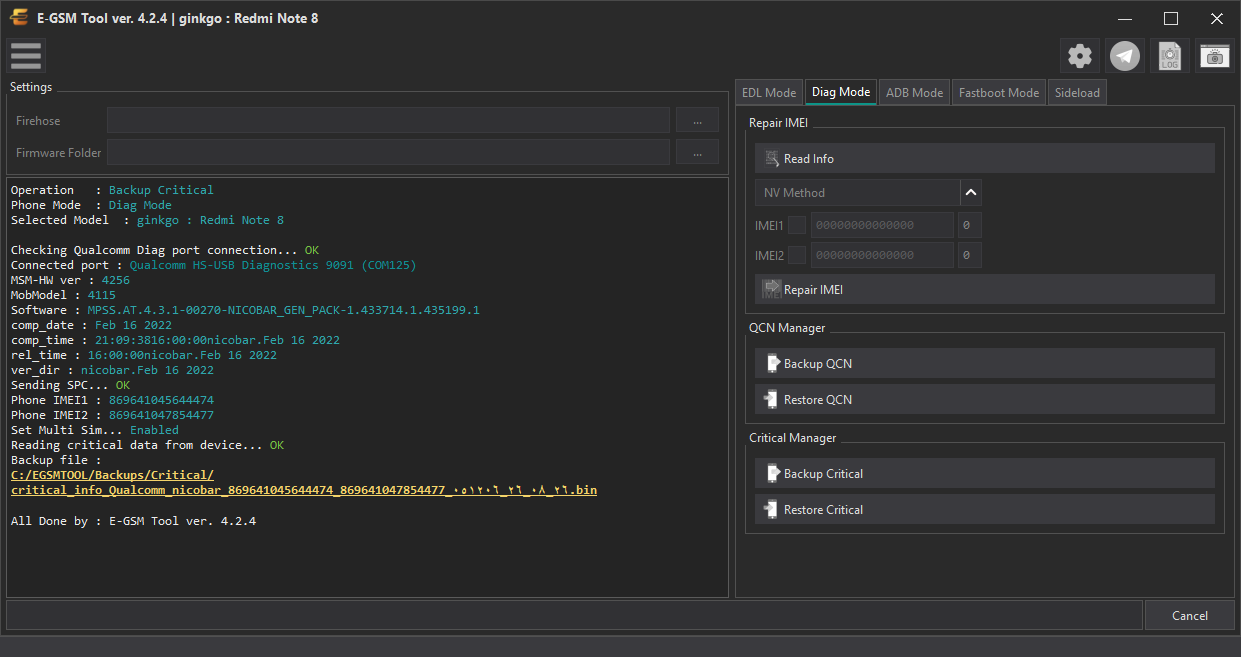This screenshot has height=657, width=1241.
Task: Click the IMEI2 number field
Action: (882, 255)
